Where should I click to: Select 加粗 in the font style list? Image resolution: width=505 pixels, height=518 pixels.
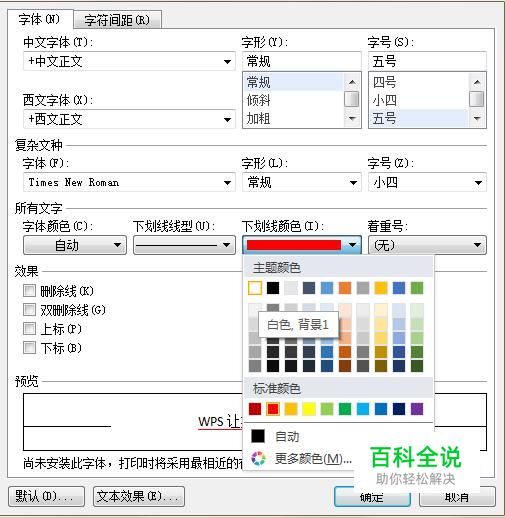pos(293,118)
